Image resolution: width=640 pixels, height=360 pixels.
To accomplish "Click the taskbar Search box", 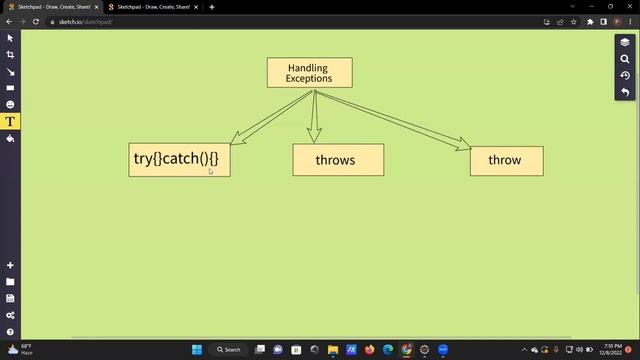I will click(x=229, y=350).
